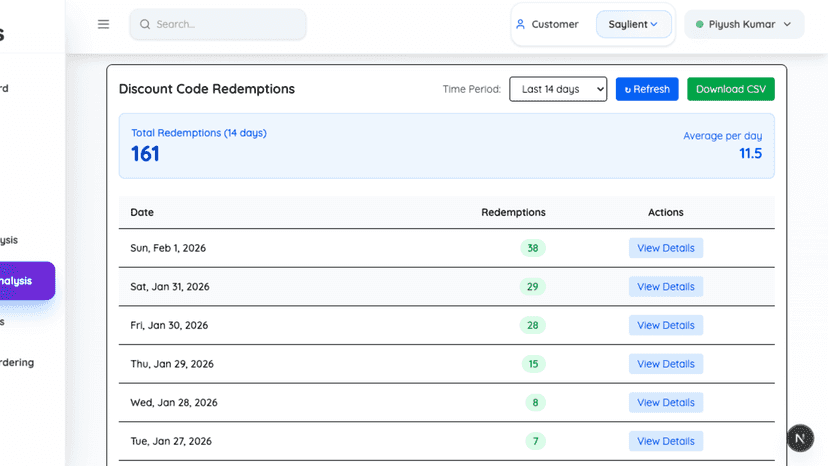Image resolution: width=828 pixels, height=466 pixels.
Task: Open the round N badge icon
Action: tap(800, 438)
